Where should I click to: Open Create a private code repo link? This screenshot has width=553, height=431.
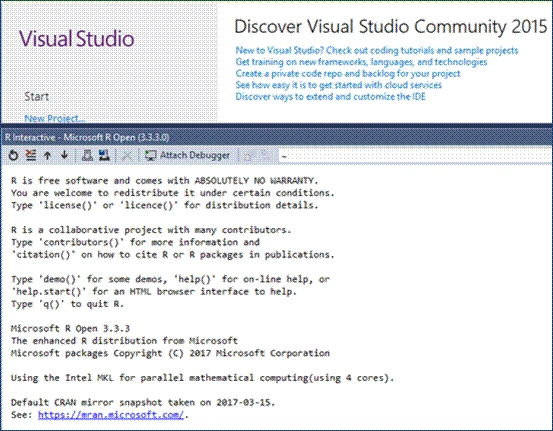tap(348, 73)
